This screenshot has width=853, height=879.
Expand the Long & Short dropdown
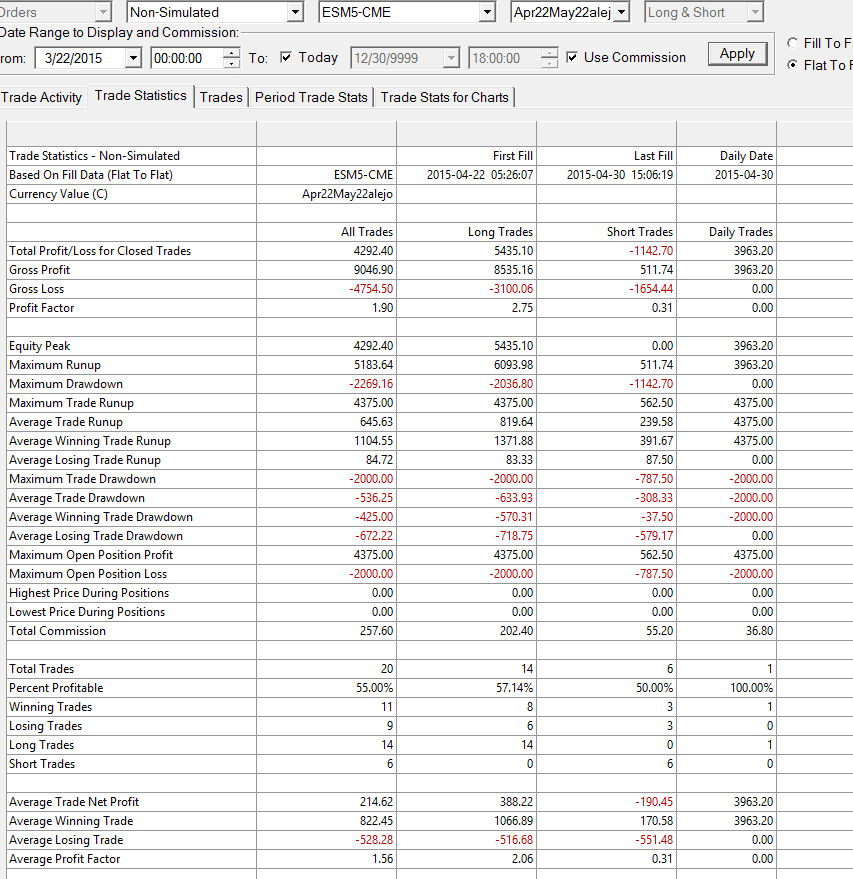pyautogui.click(x=755, y=12)
